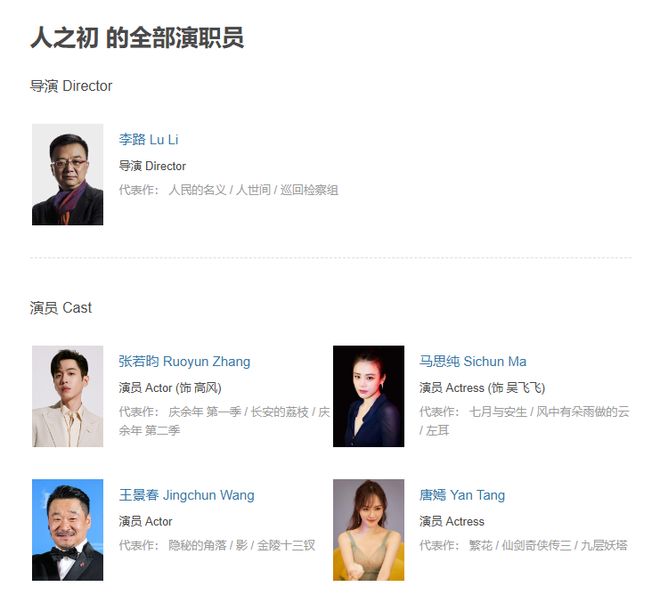Open 长安的荔枝 in Ruoyun Zhang's works
This screenshot has width=660, height=595.
[280, 412]
